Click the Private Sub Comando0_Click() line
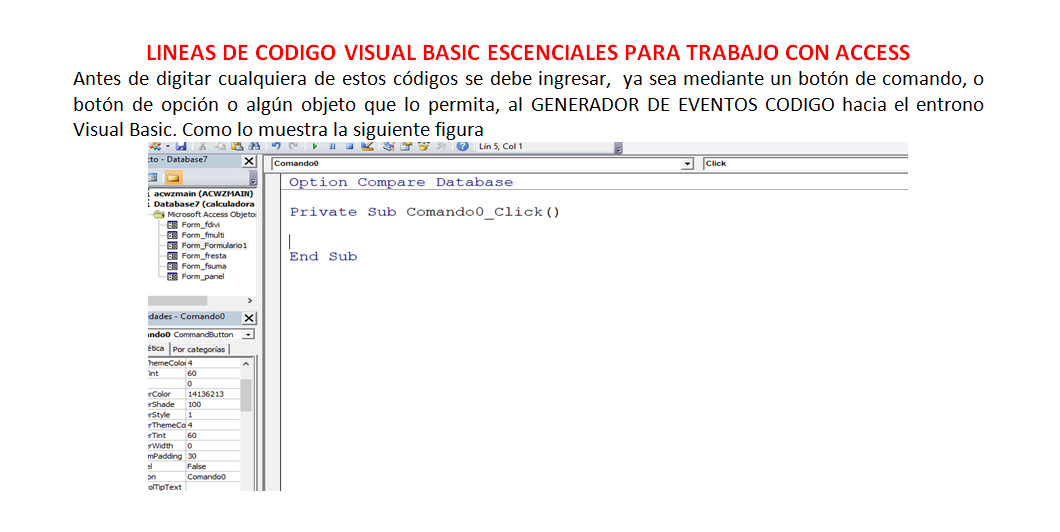1060x532 pixels. coord(425,212)
